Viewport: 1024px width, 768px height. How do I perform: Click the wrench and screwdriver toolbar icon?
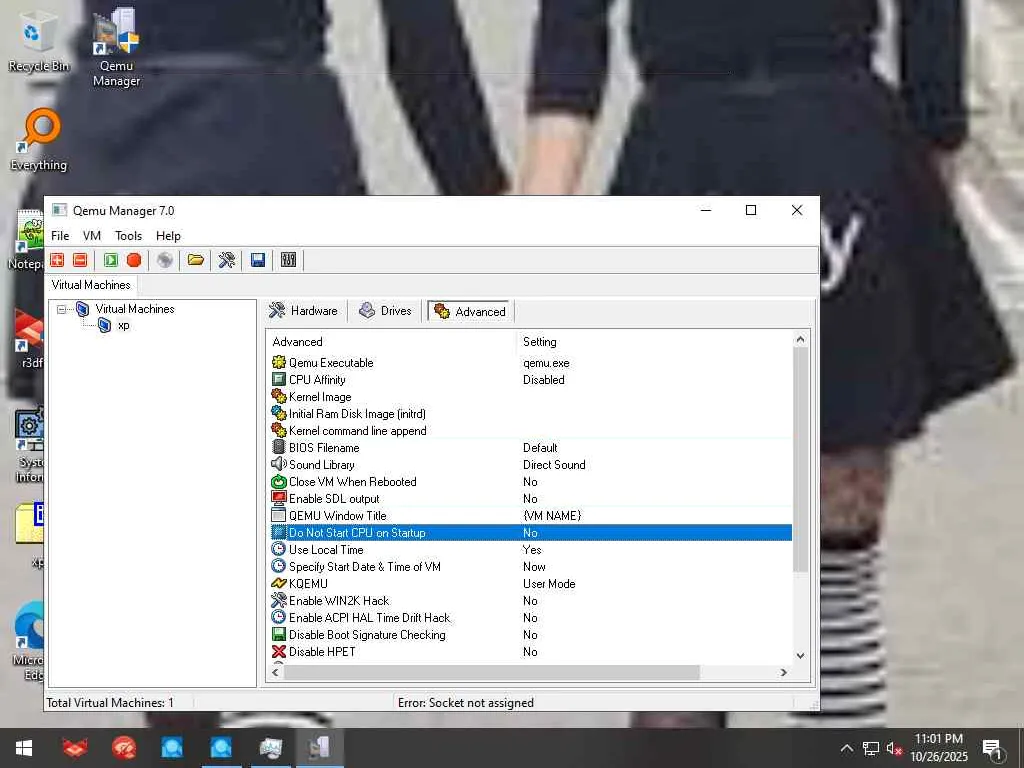pyautogui.click(x=227, y=260)
